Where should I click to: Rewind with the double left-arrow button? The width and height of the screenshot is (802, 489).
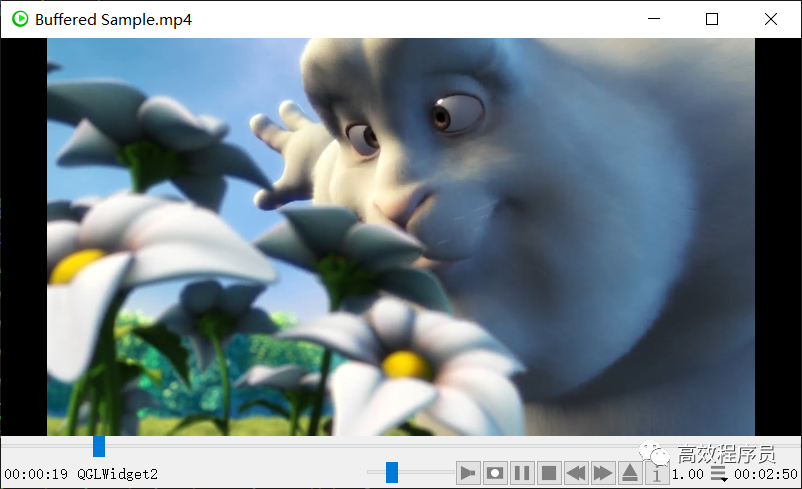[x=576, y=473]
